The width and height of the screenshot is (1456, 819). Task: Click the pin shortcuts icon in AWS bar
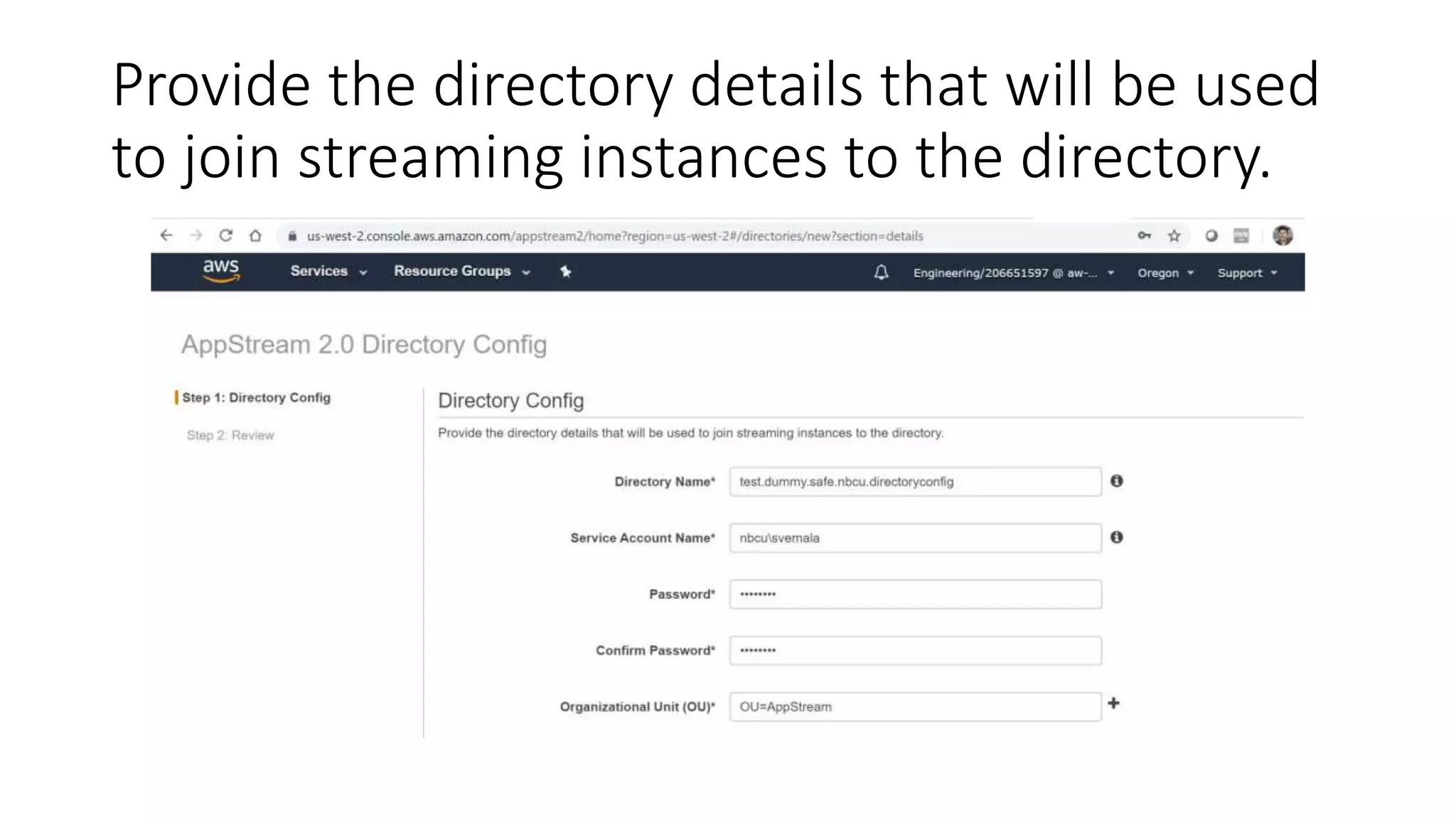click(x=566, y=272)
